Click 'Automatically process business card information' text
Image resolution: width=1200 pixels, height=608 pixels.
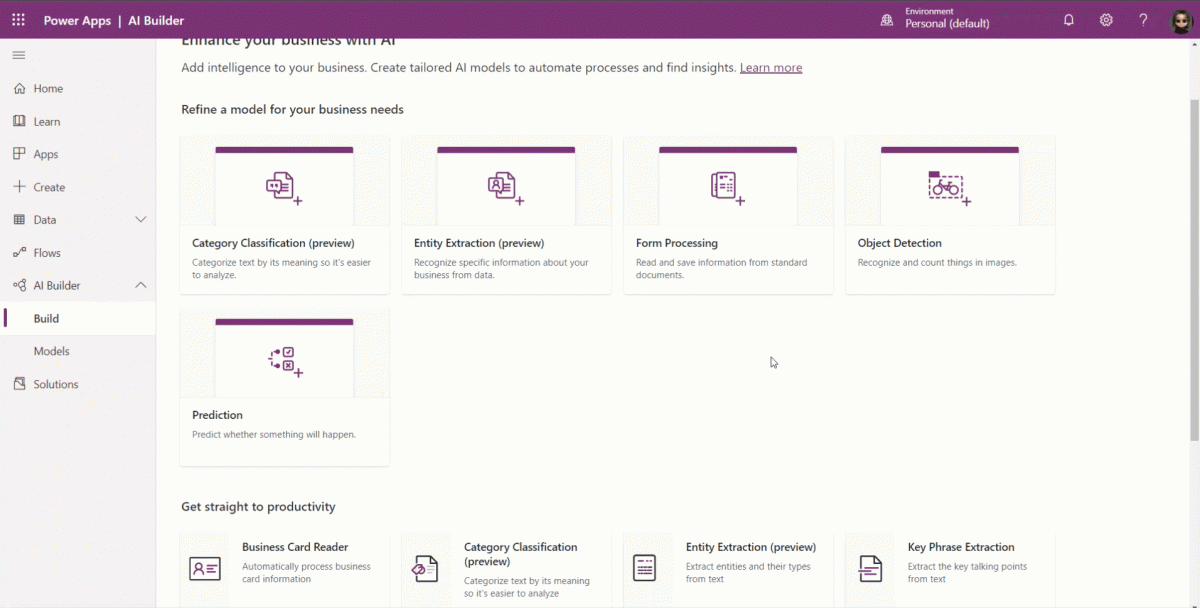point(307,572)
